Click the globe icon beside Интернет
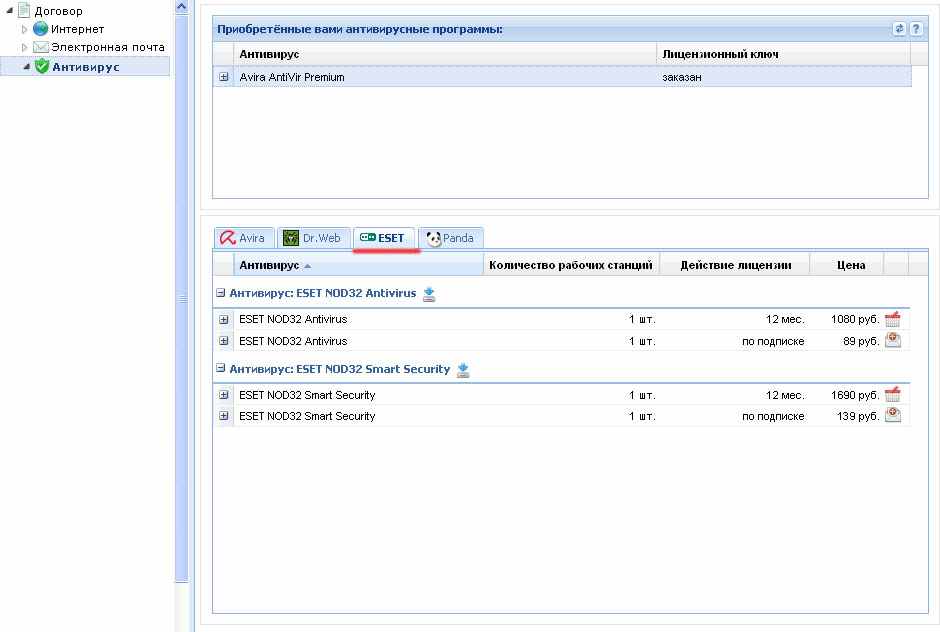This screenshot has width=940, height=632. pyautogui.click(x=40, y=28)
